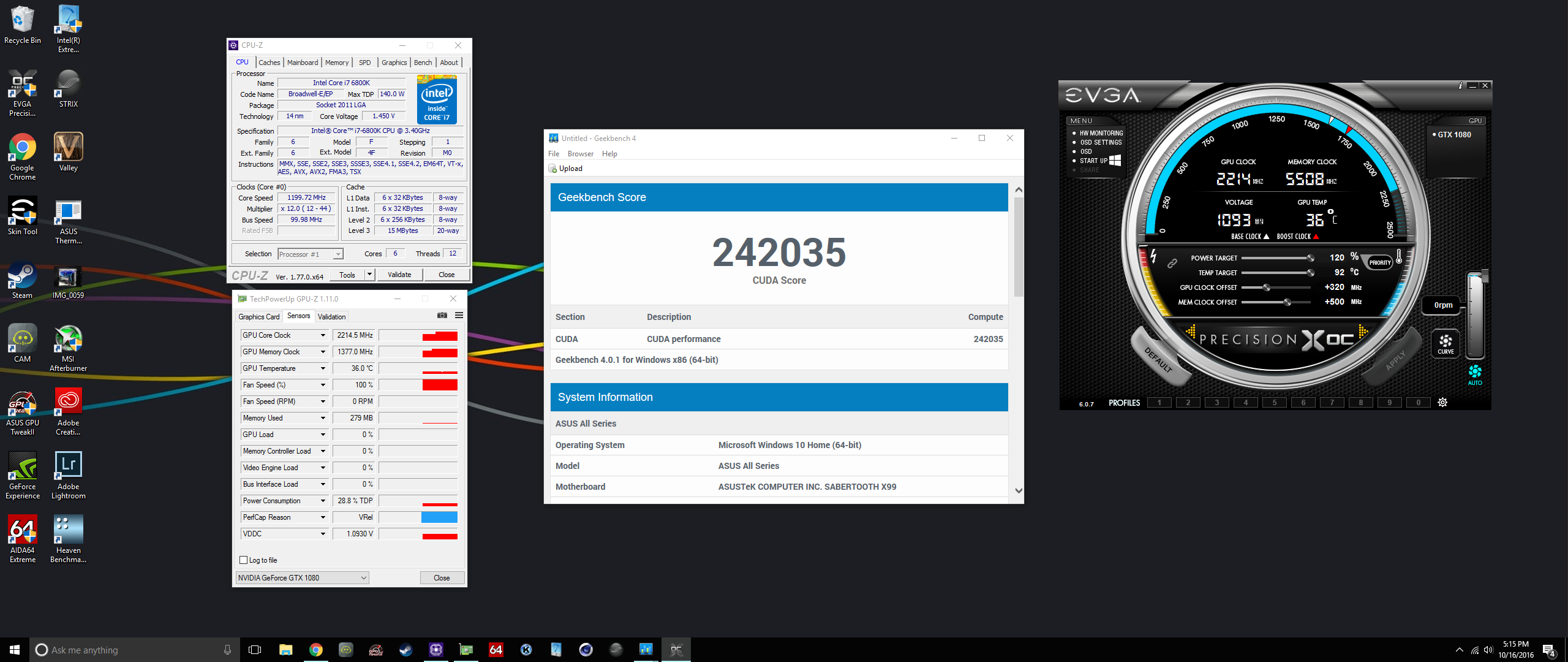
Task: Open OSD SETTINGS menu item
Action: pyautogui.click(x=1101, y=142)
